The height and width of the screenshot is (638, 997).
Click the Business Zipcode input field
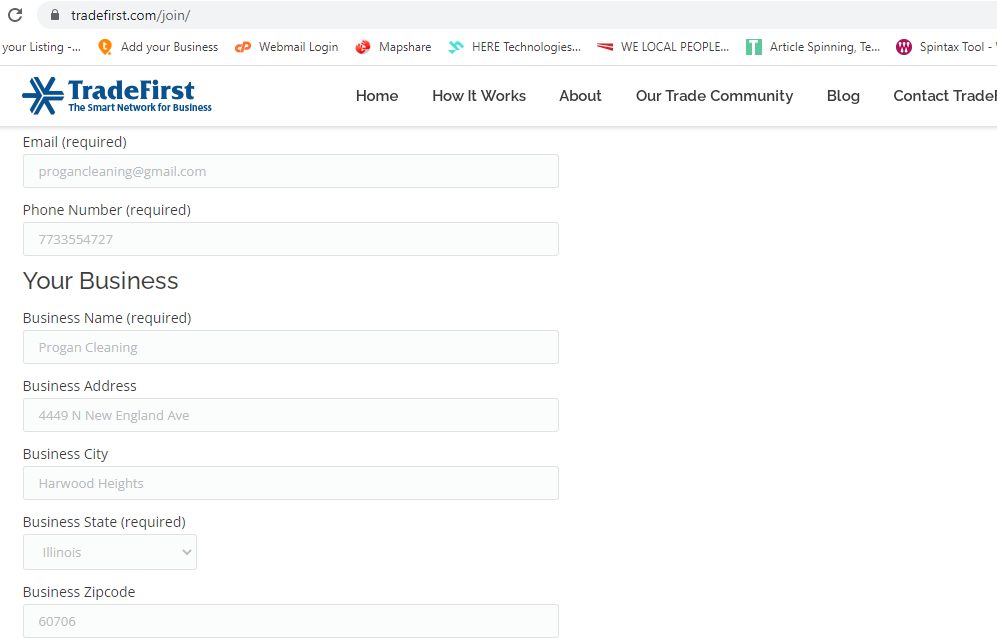[x=291, y=621]
